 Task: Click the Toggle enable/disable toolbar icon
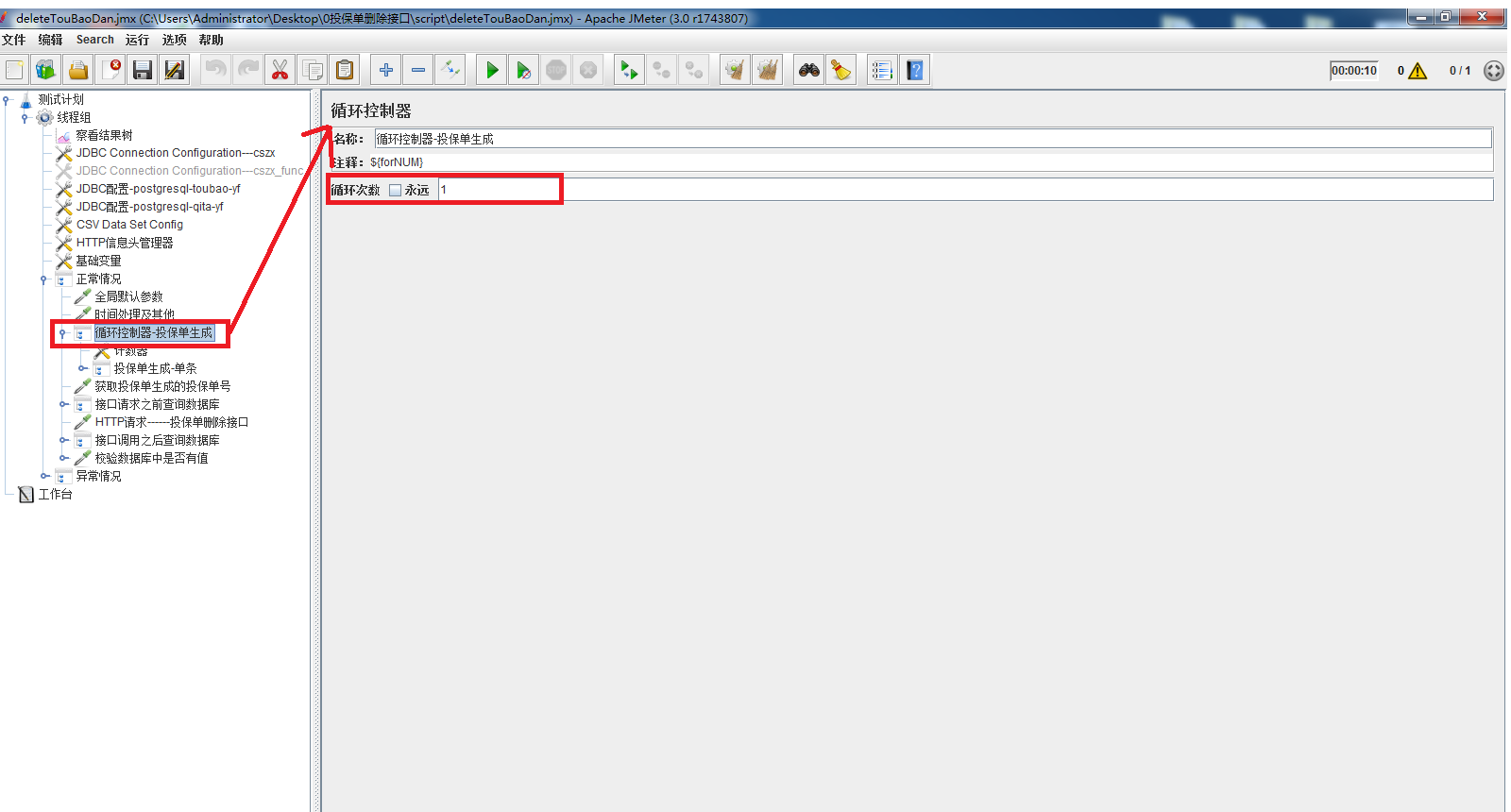(x=450, y=70)
